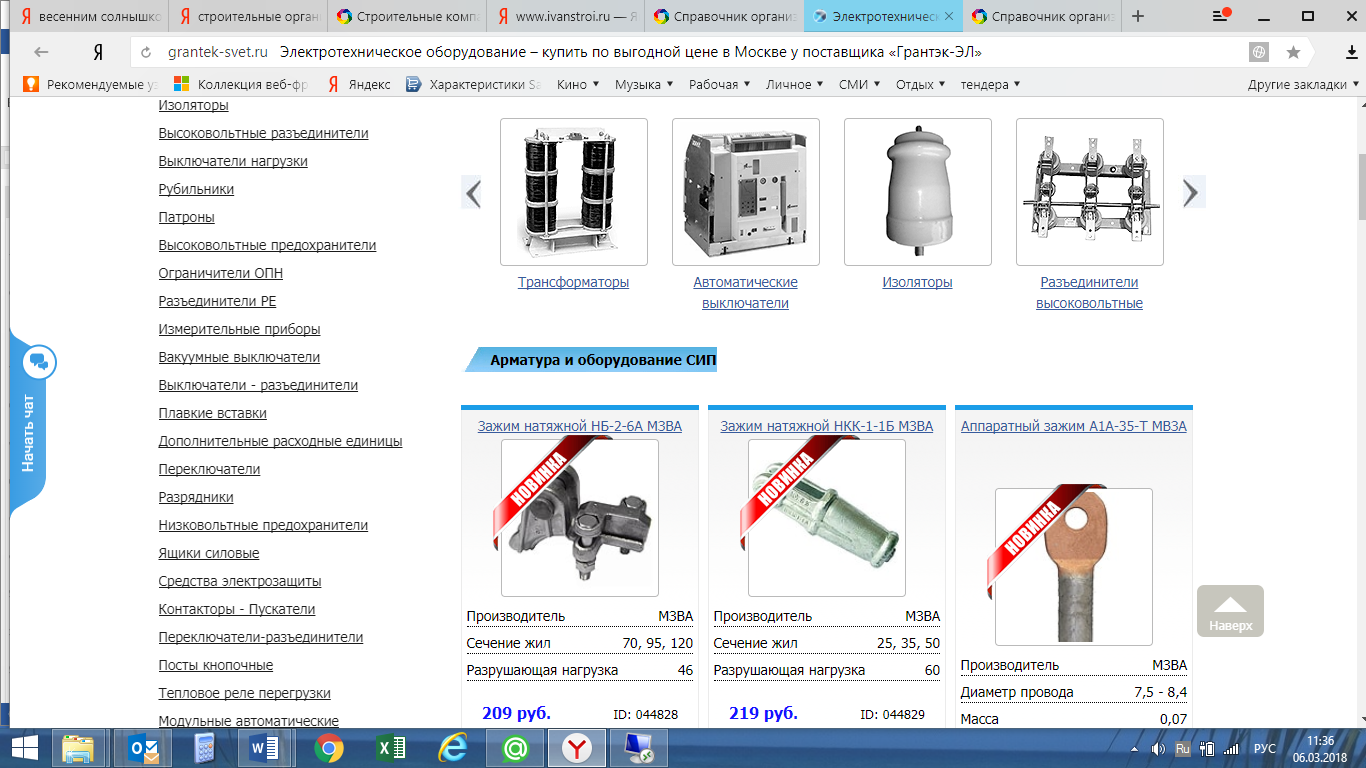The height and width of the screenshot is (768, 1366).
Task: Expand the Рабочая bookmarks folder
Action: pos(719,84)
